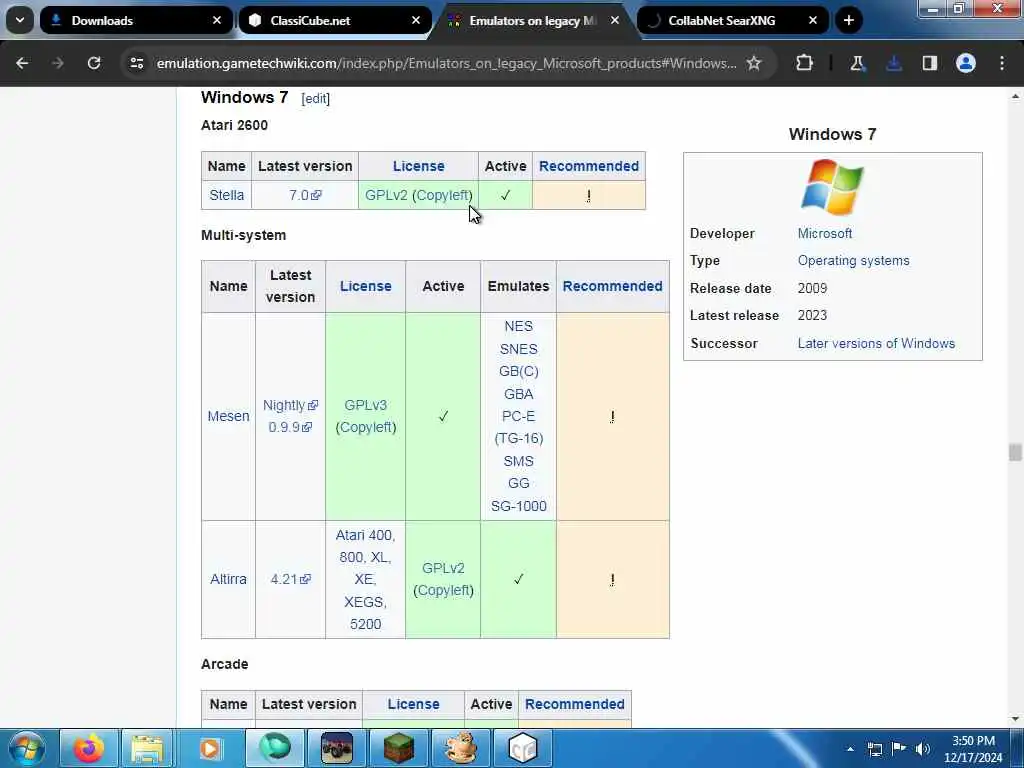Open Later versions of Windows link
The image size is (1024, 768).
click(876, 344)
